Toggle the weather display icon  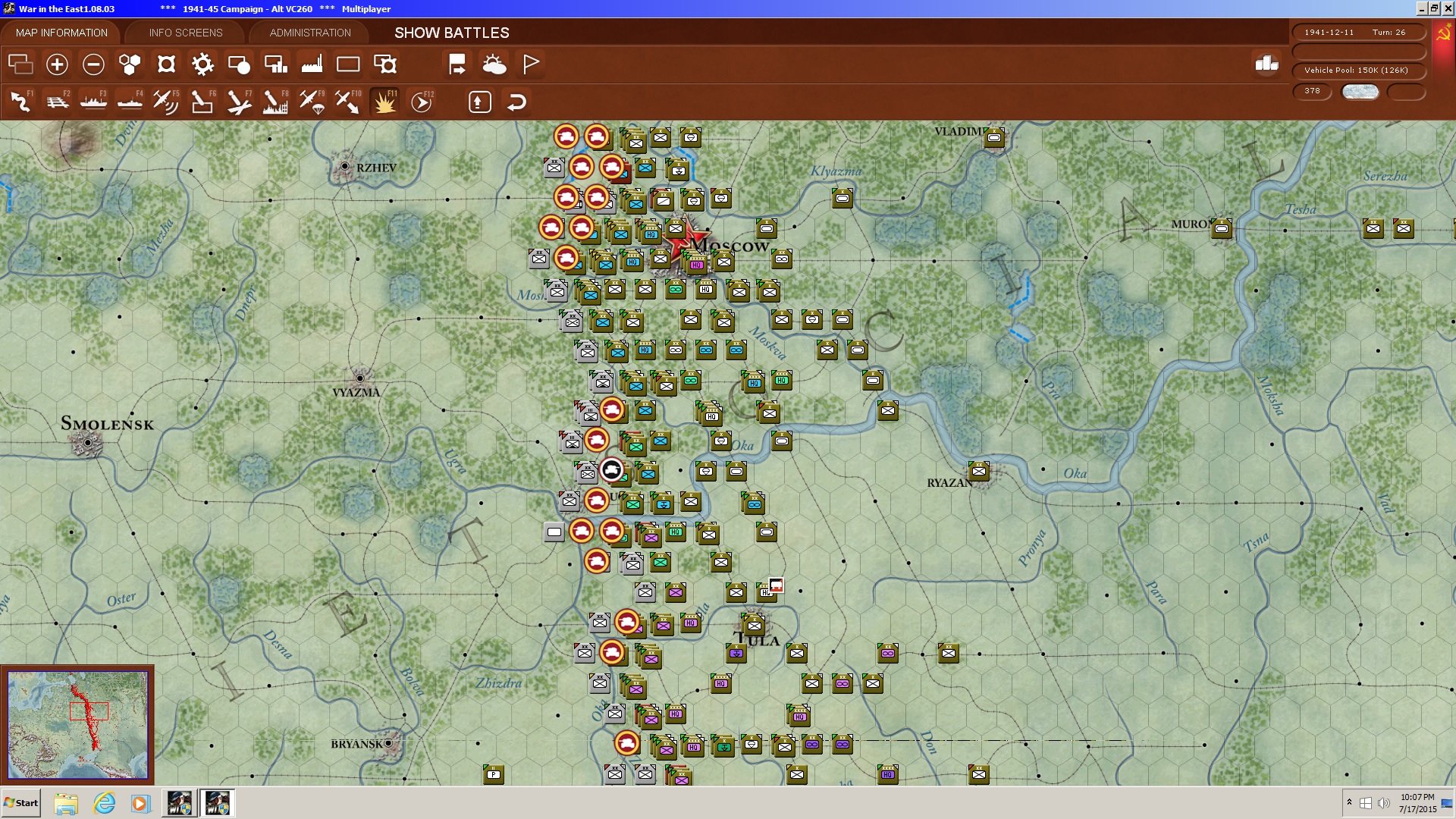494,64
